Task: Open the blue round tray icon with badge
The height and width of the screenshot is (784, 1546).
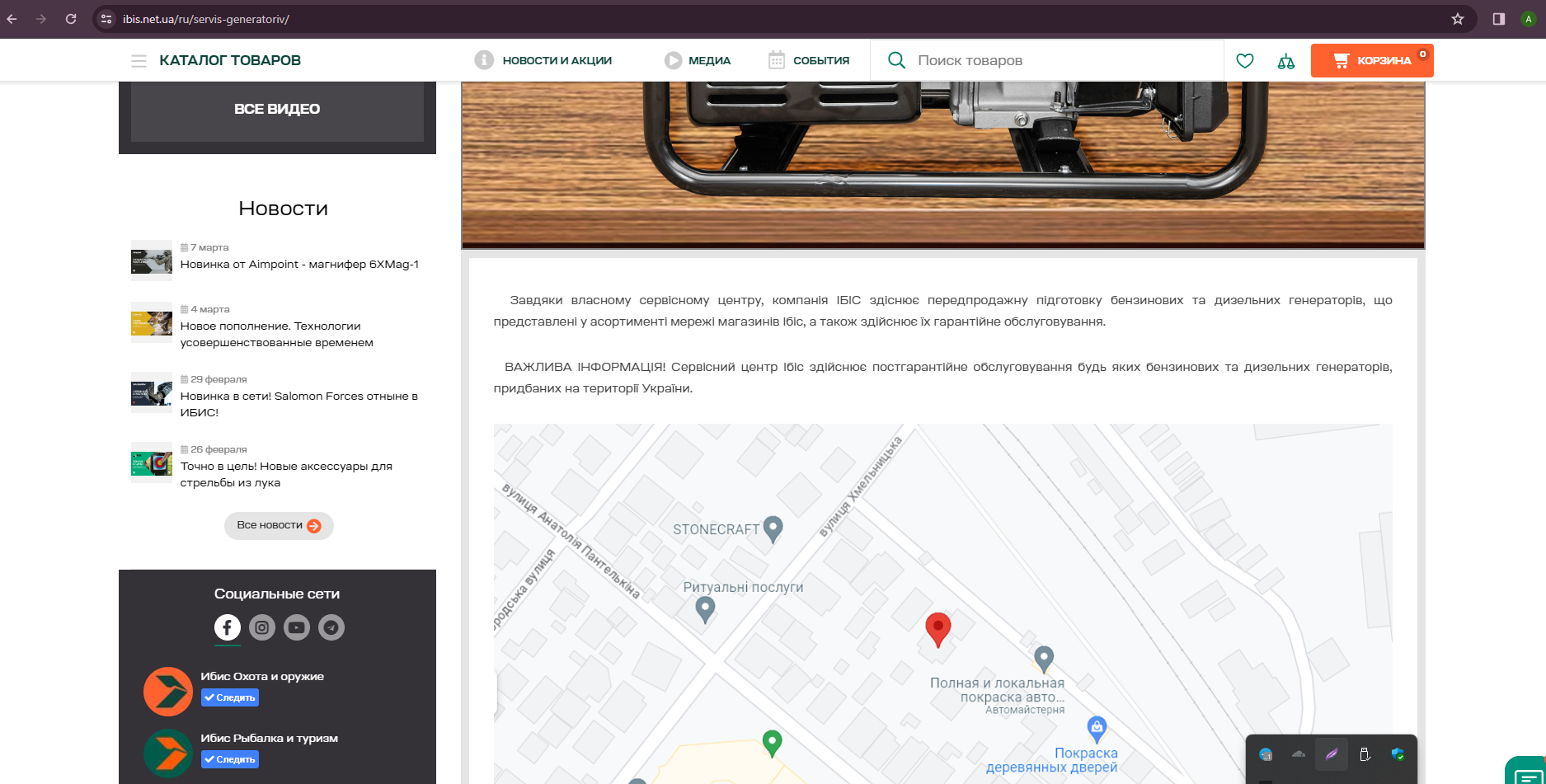Action: 1266,753
